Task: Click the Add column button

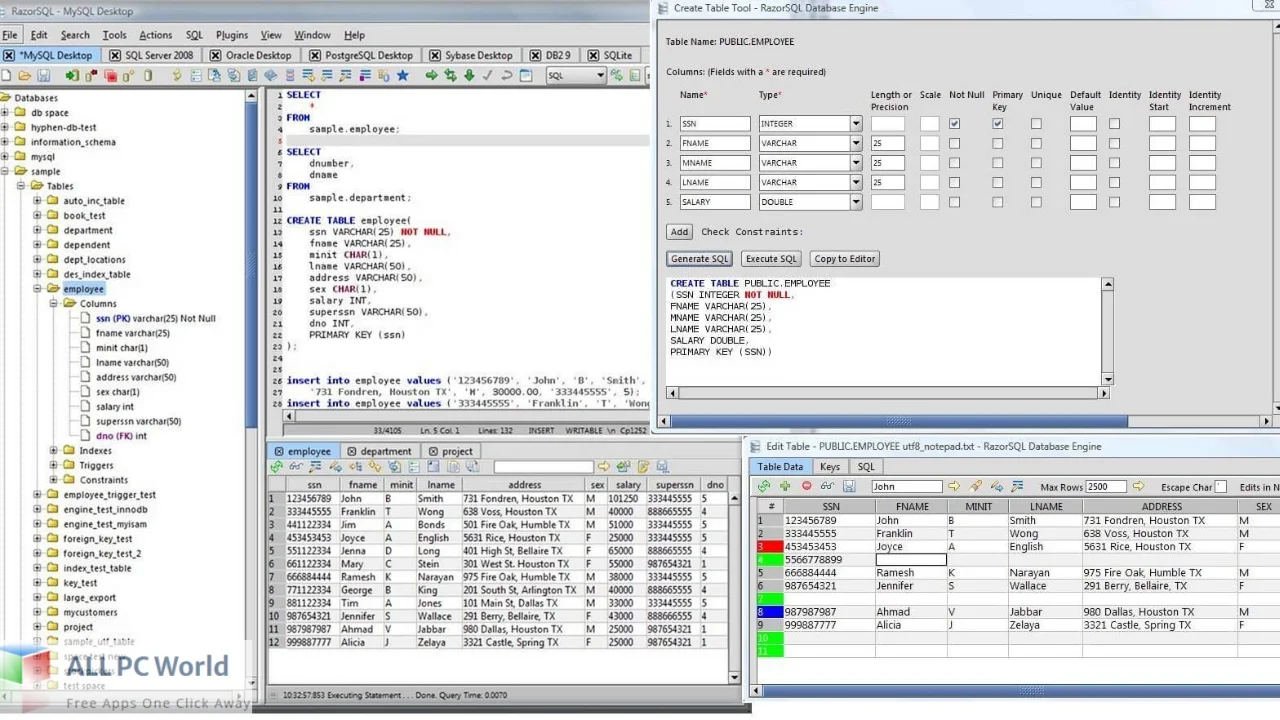Action: (x=679, y=232)
